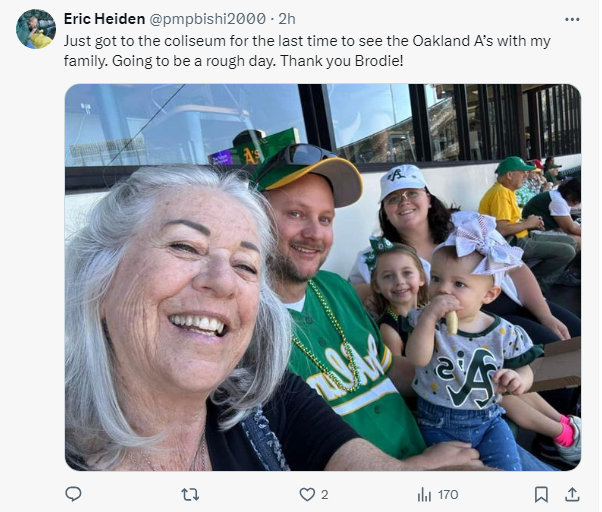
Task: Open view analytics via the bar chart icon
Action: (x=424, y=494)
